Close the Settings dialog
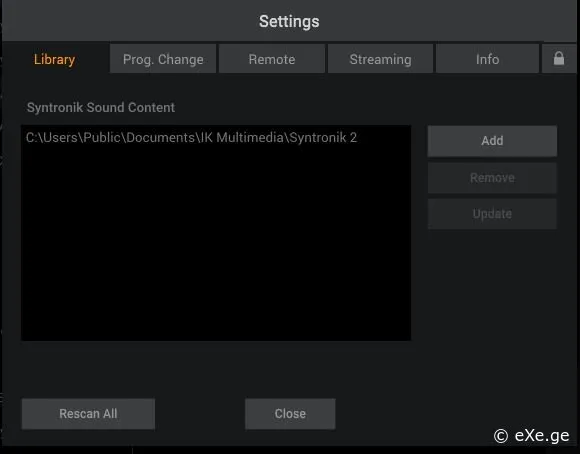This screenshot has width=580, height=454. pyautogui.click(x=290, y=414)
